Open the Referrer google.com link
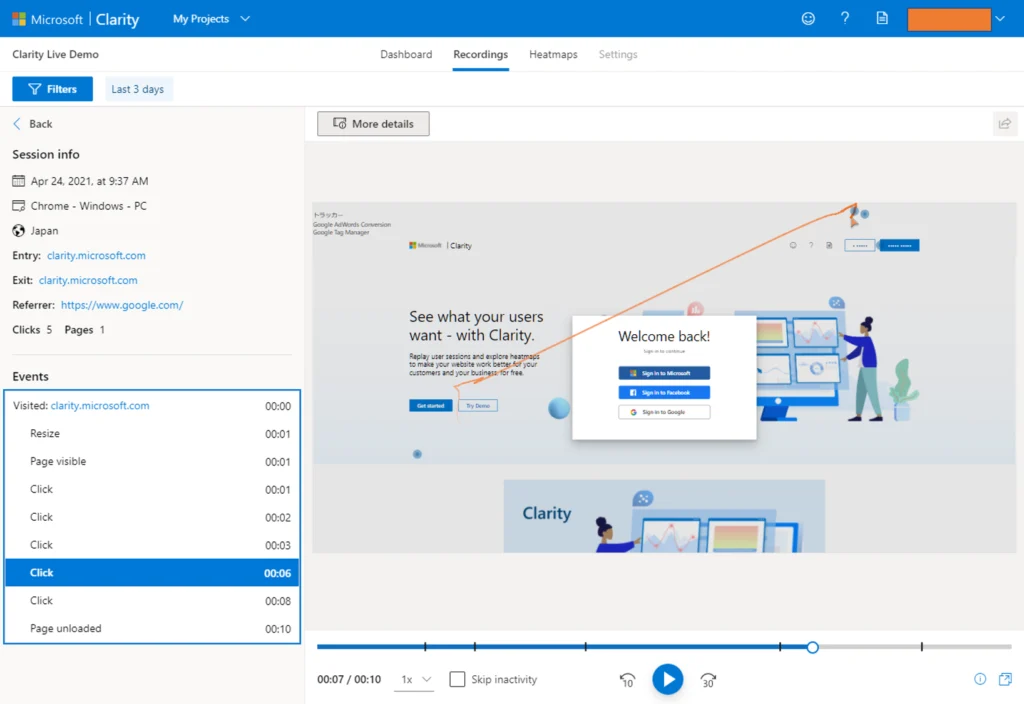1024x704 pixels. click(x=122, y=305)
